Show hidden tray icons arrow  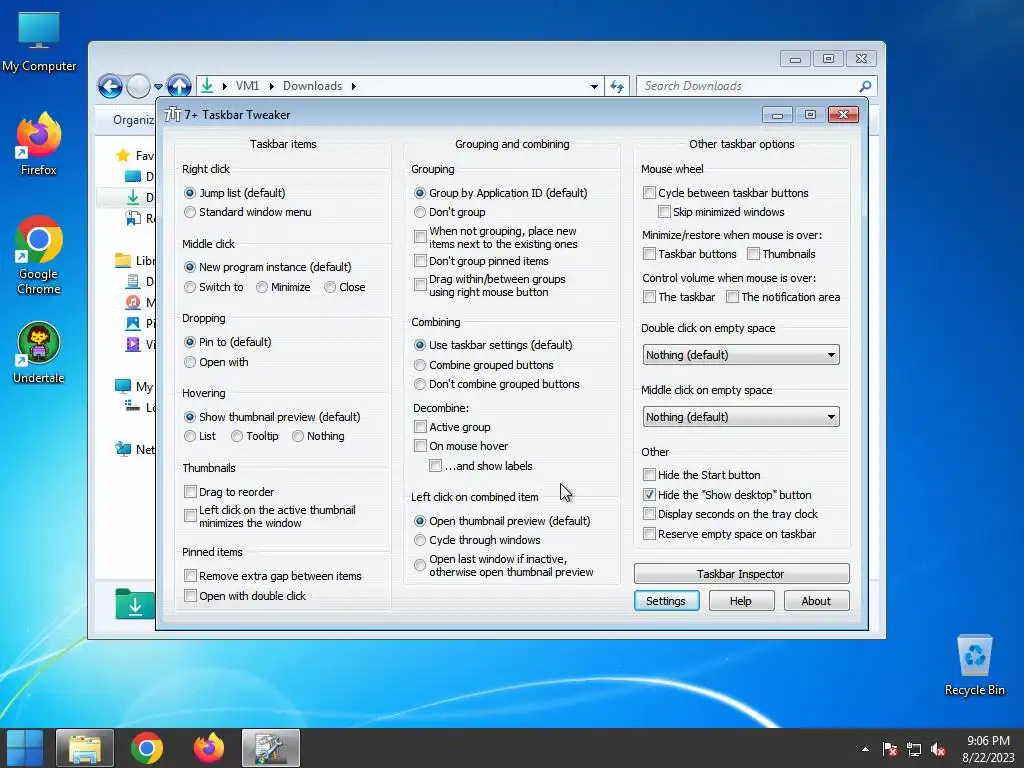[x=865, y=749]
